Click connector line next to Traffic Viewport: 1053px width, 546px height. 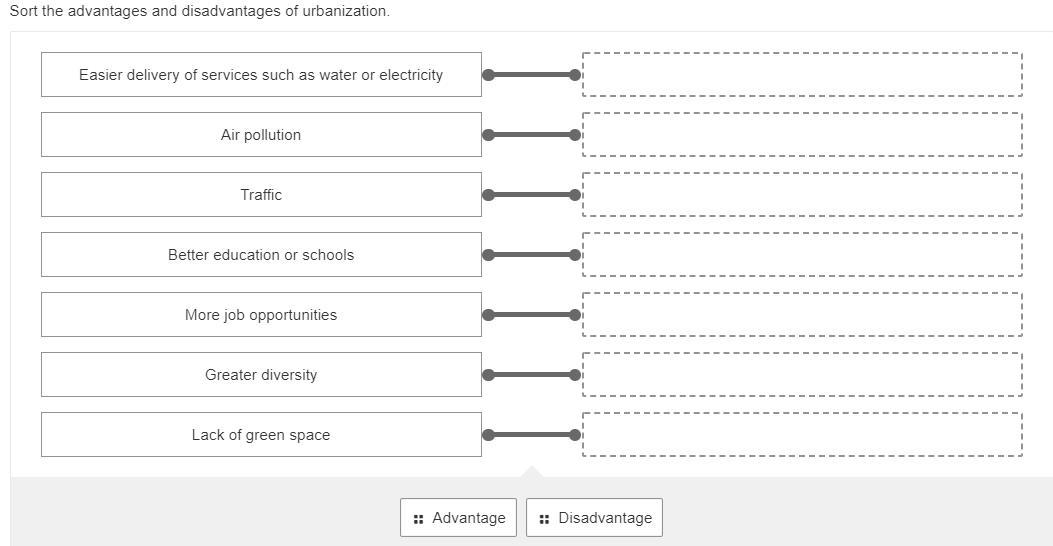point(531,195)
